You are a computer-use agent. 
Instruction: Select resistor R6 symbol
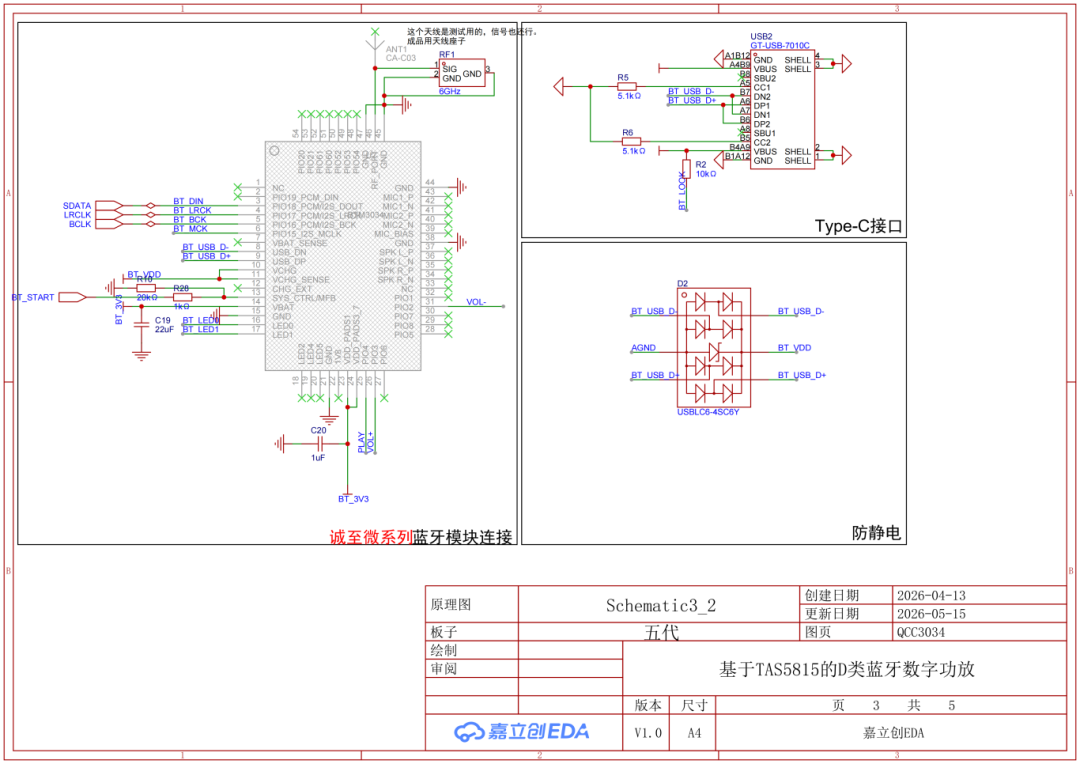[632, 141]
